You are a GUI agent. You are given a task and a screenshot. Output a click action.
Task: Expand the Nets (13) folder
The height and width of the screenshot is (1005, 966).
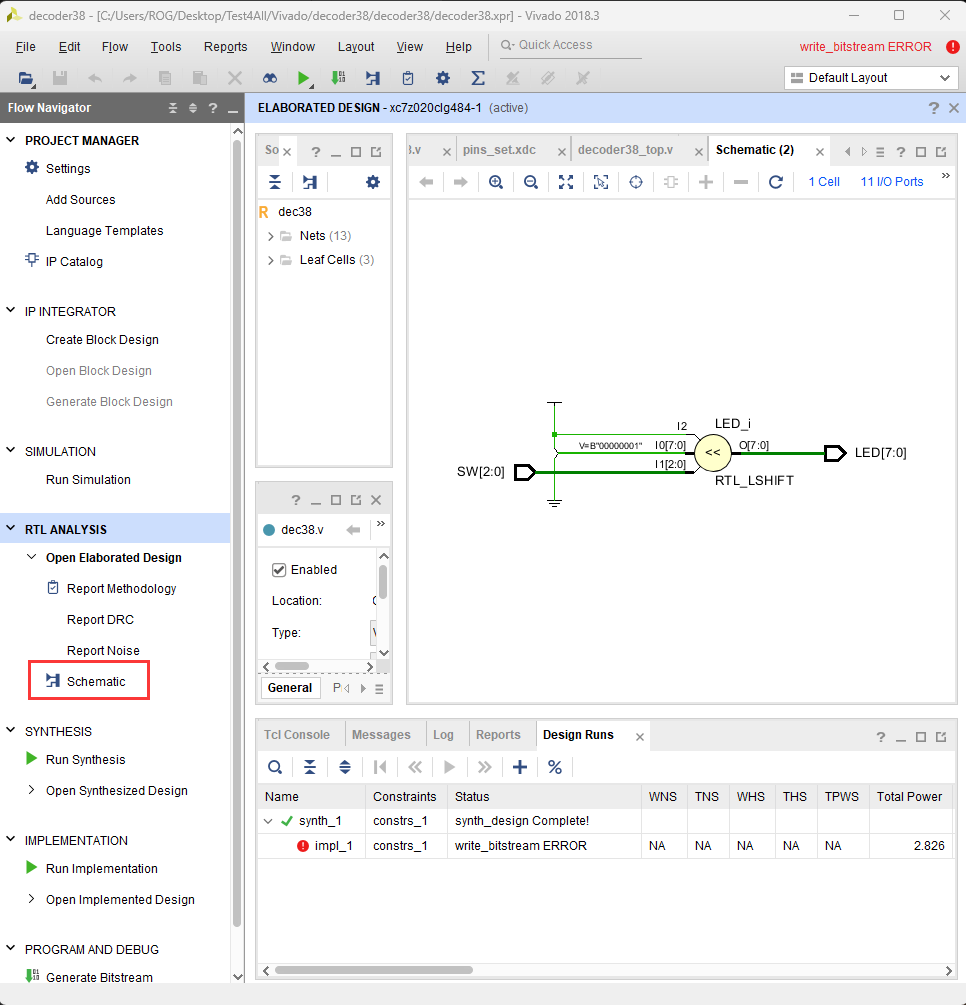pyautogui.click(x=271, y=237)
